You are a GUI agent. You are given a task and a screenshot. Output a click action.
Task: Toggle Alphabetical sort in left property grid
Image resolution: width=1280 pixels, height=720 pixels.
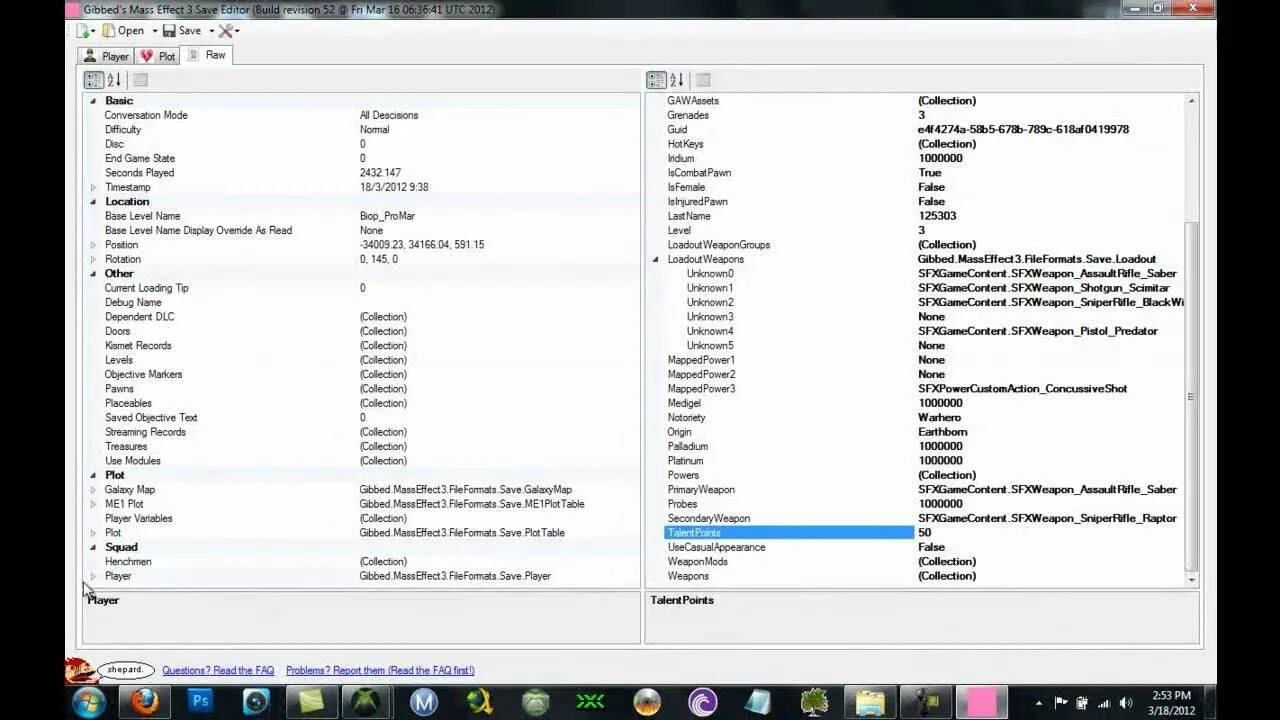[x=114, y=80]
